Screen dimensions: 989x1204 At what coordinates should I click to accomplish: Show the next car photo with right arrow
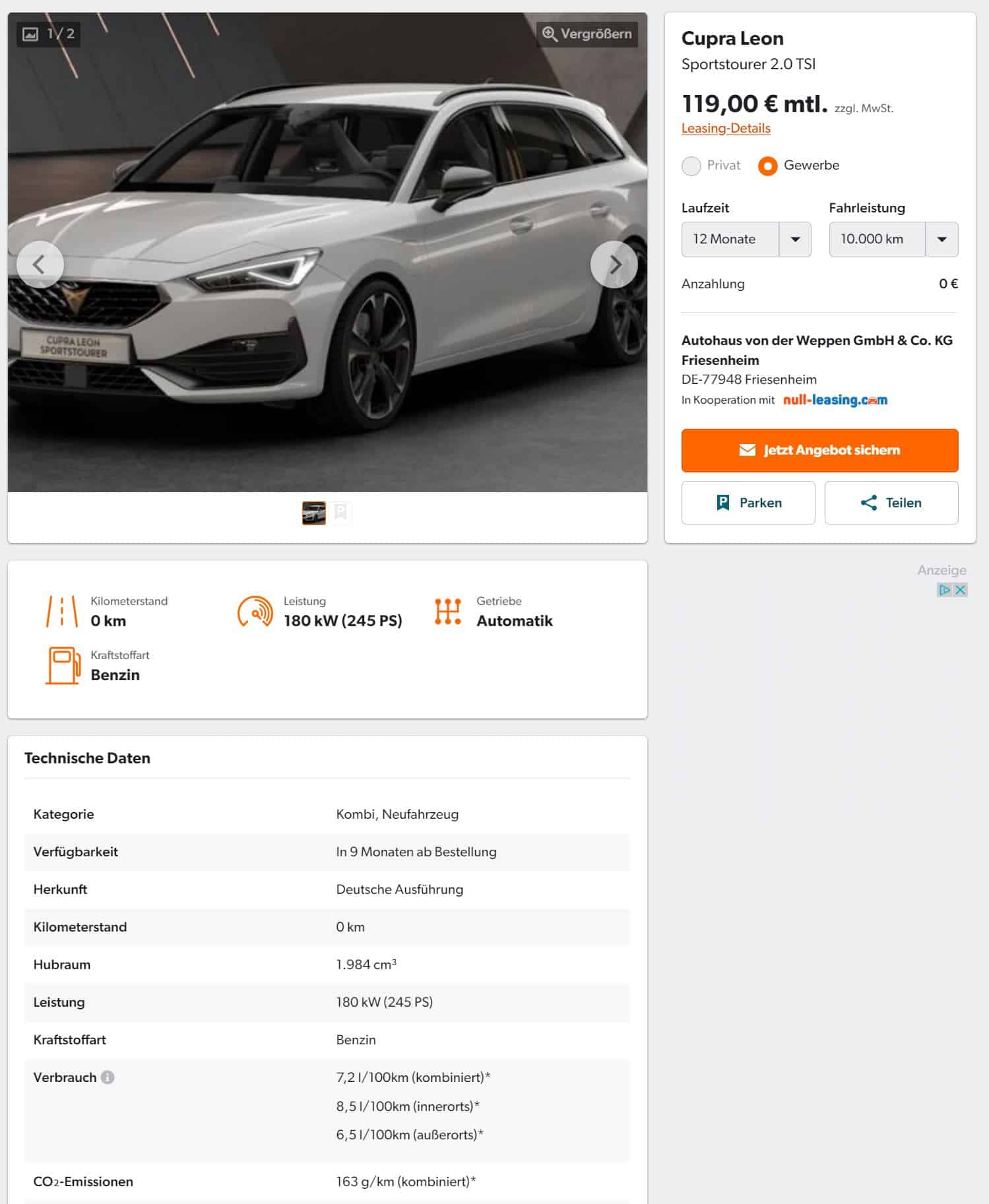pyautogui.click(x=614, y=265)
